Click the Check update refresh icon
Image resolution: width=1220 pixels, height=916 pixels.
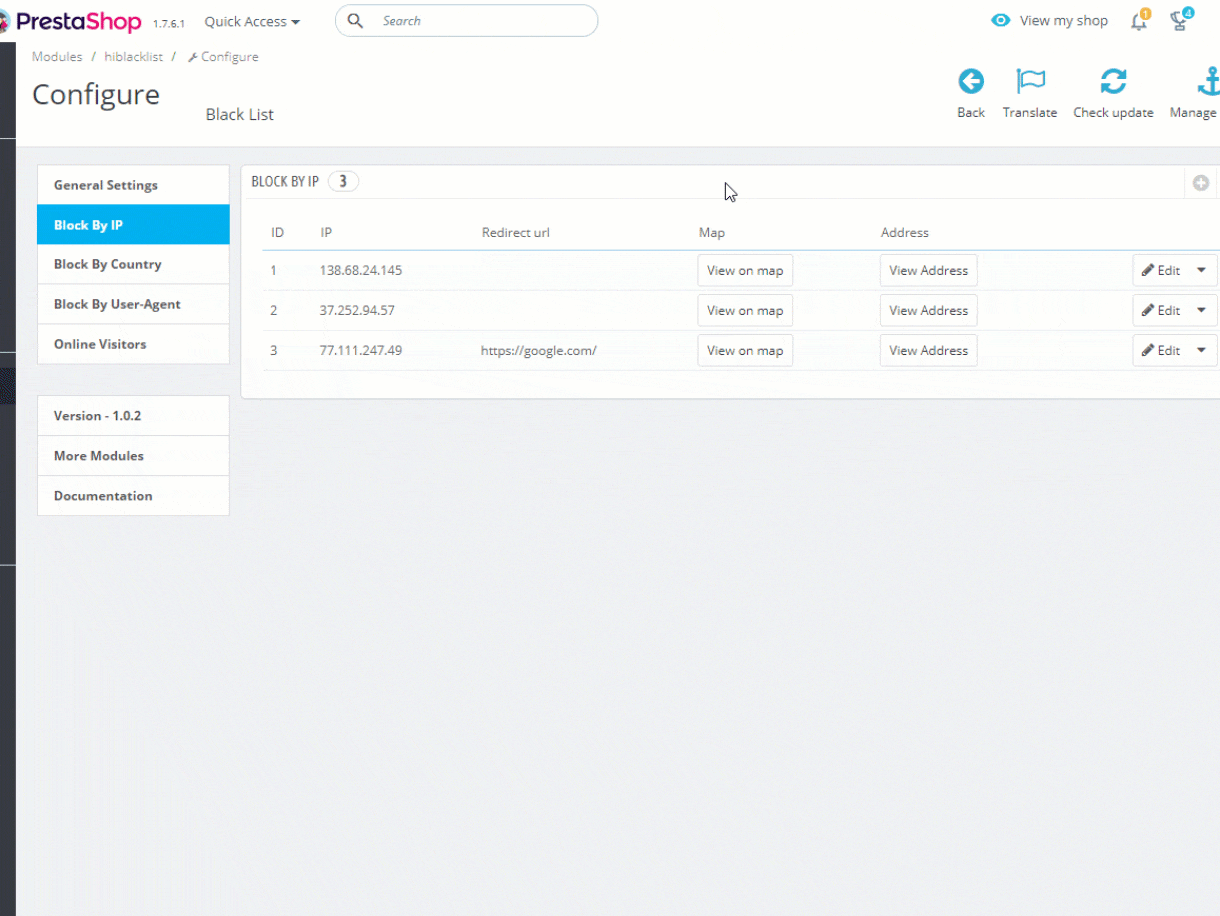click(1113, 81)
